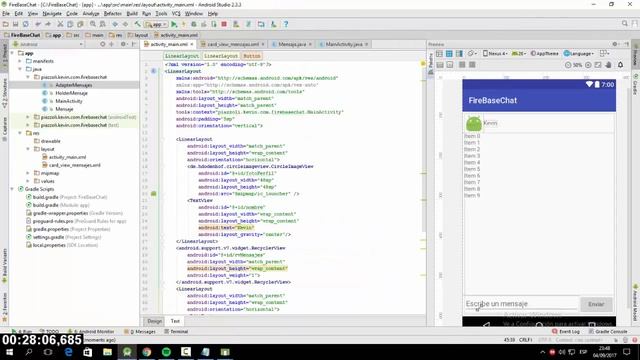
Task: Click the Debug app bug icon
Action: [x=194, y=24]
